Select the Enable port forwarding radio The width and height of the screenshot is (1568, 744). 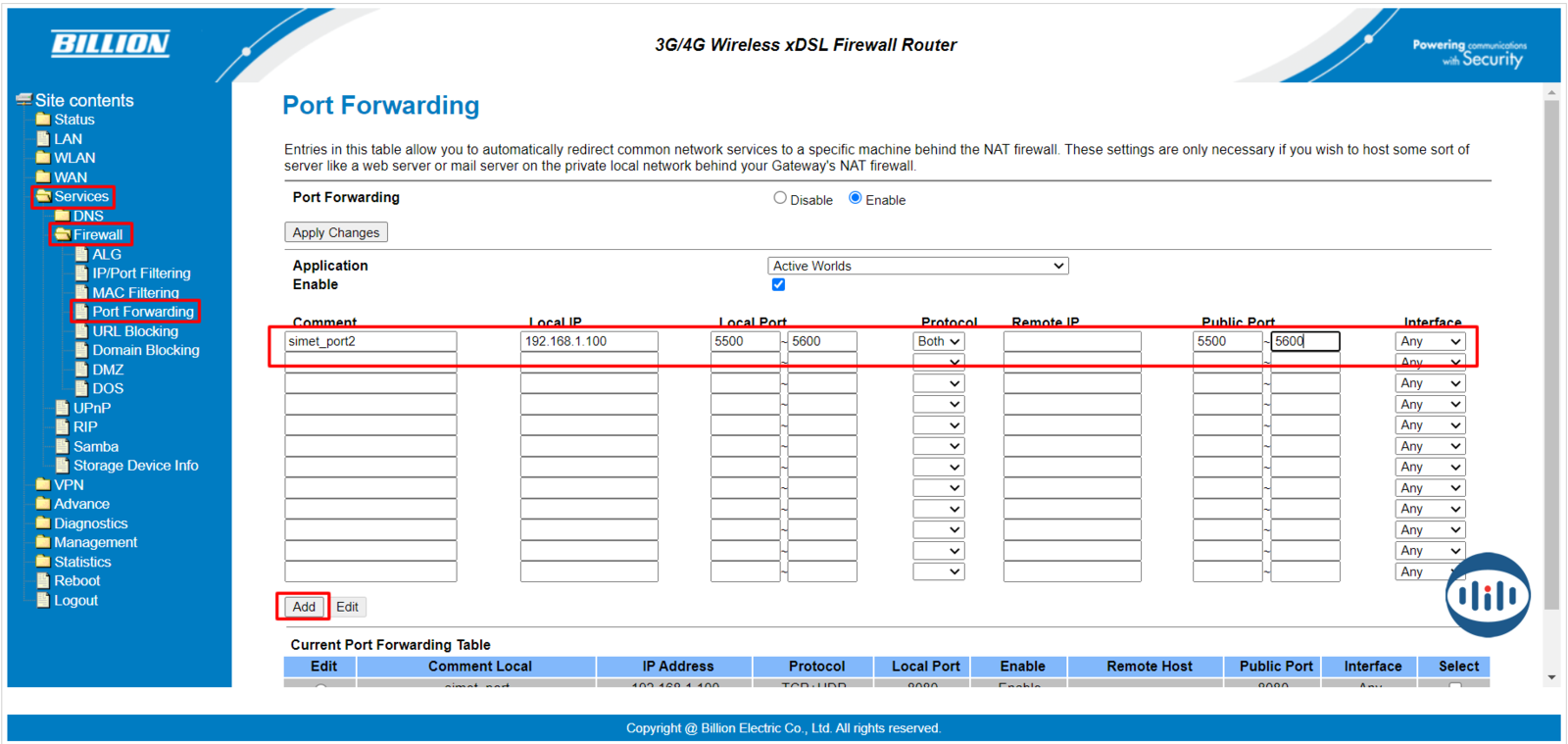click(x=856, y=198)
